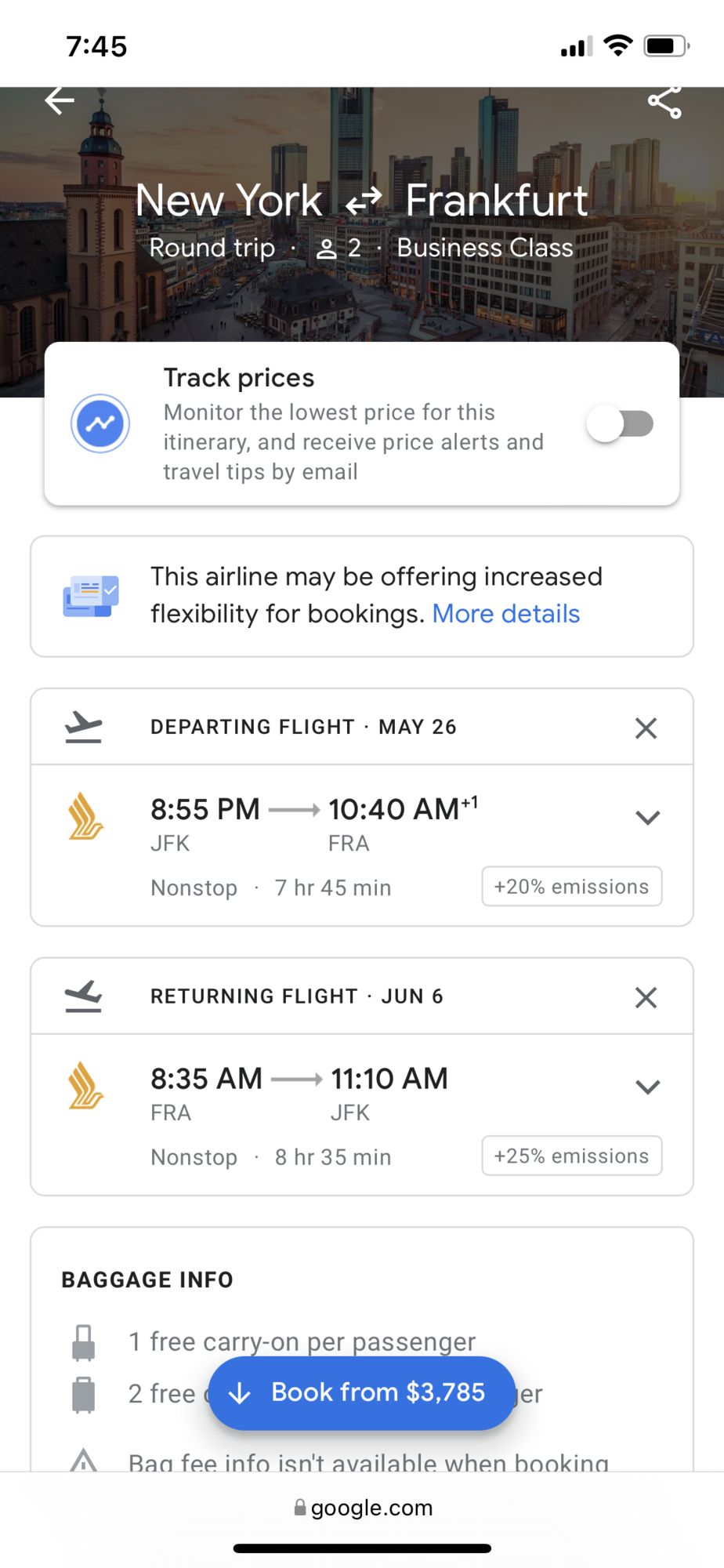Tap Book from $3,785 button
This screenshot has height=1568, width=724.
point(361,1393)
